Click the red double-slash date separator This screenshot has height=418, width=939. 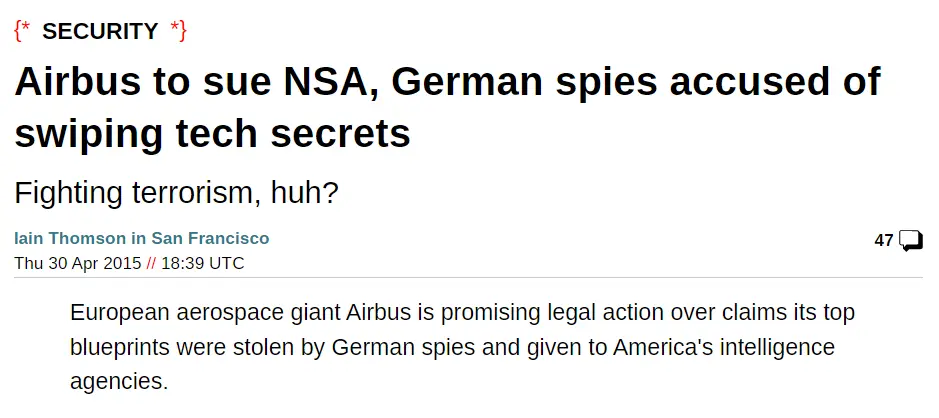click(151, 263)
